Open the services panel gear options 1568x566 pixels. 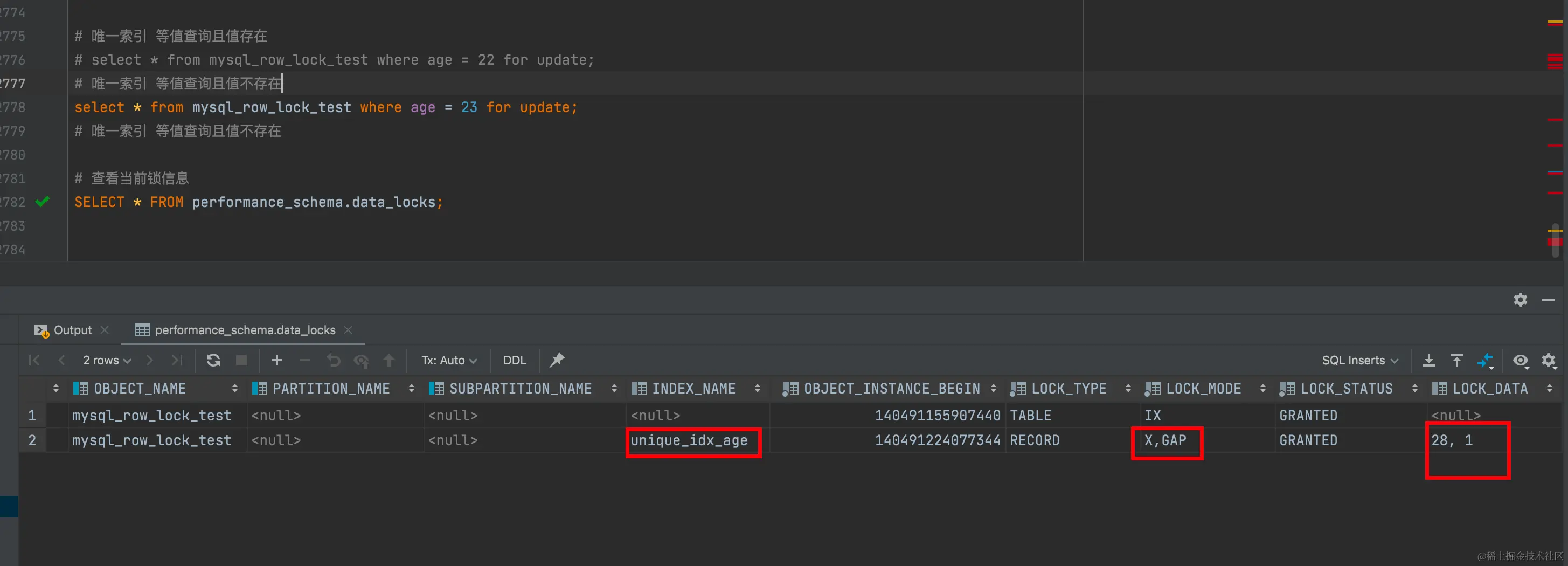click(x=1520, y=300)
